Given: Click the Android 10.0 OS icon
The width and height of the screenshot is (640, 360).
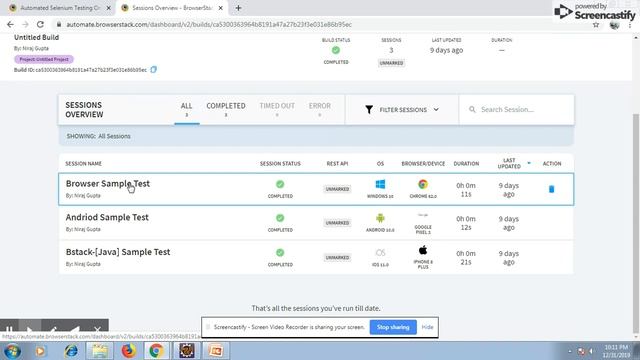Looking at the screenshot, I should coord(380,218).
